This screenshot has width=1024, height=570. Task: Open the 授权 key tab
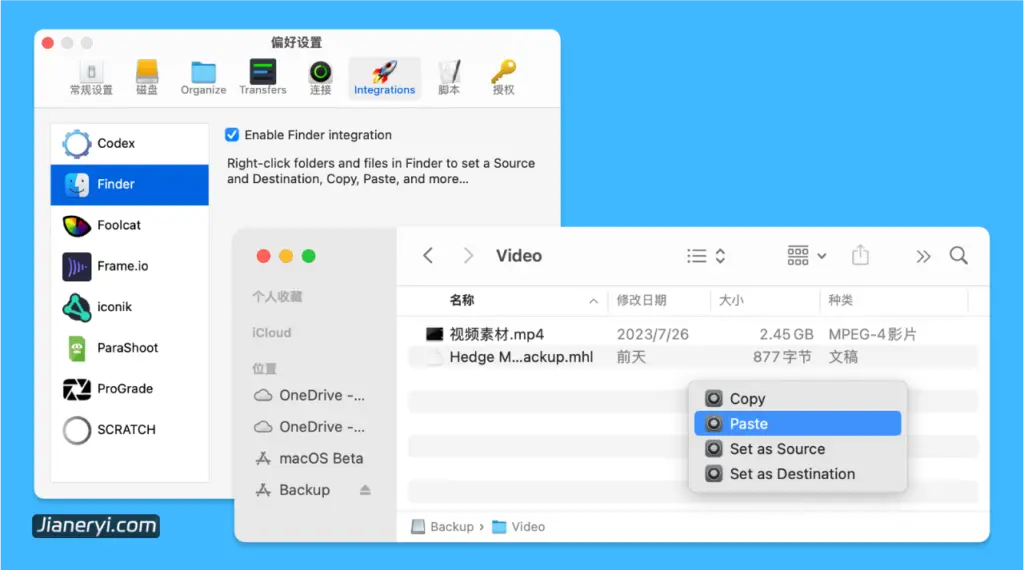tap(503, 78)
